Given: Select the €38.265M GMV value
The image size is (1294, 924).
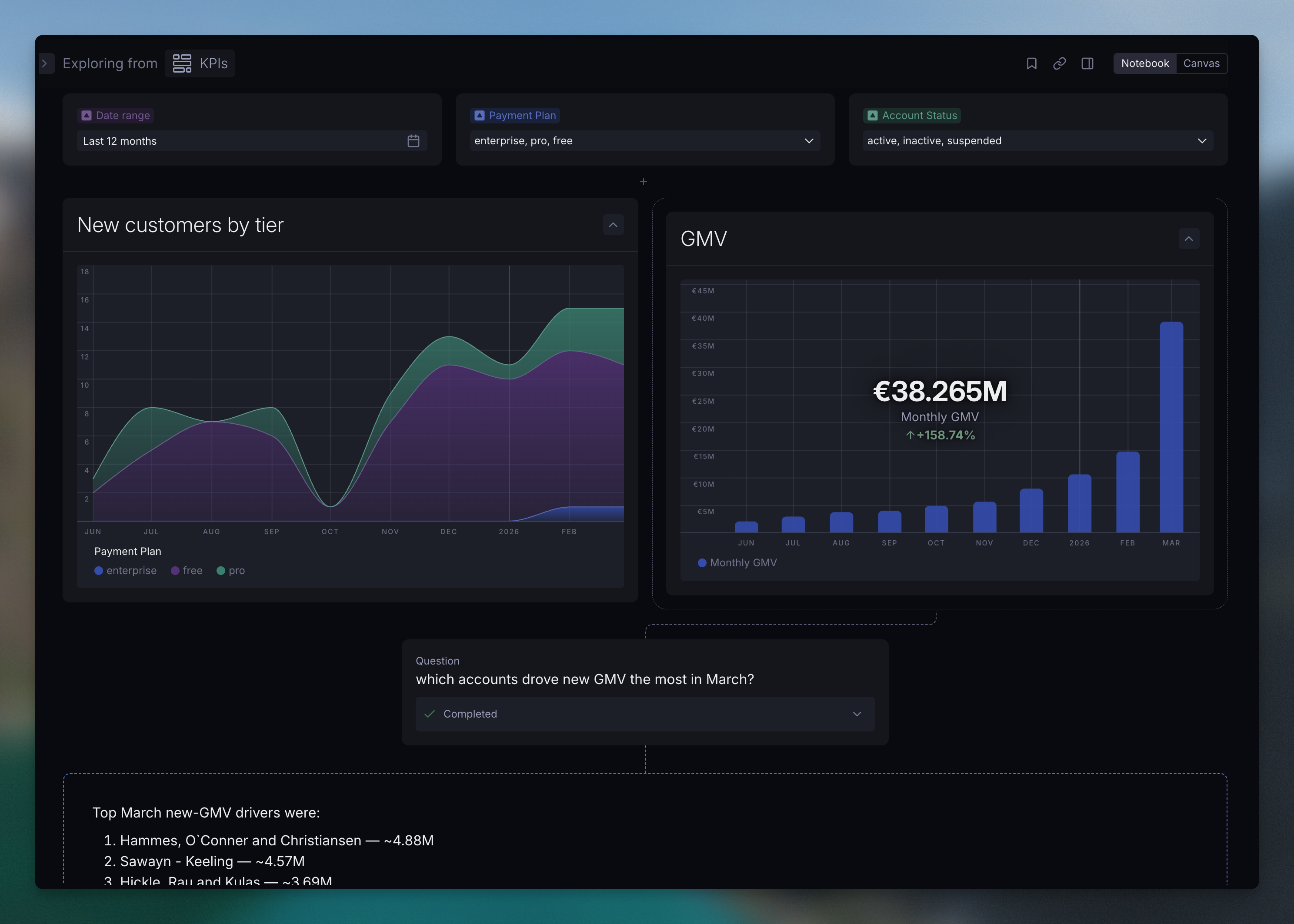Looking at the screenshot, I should pyautogui.click(x=940, y=392).
